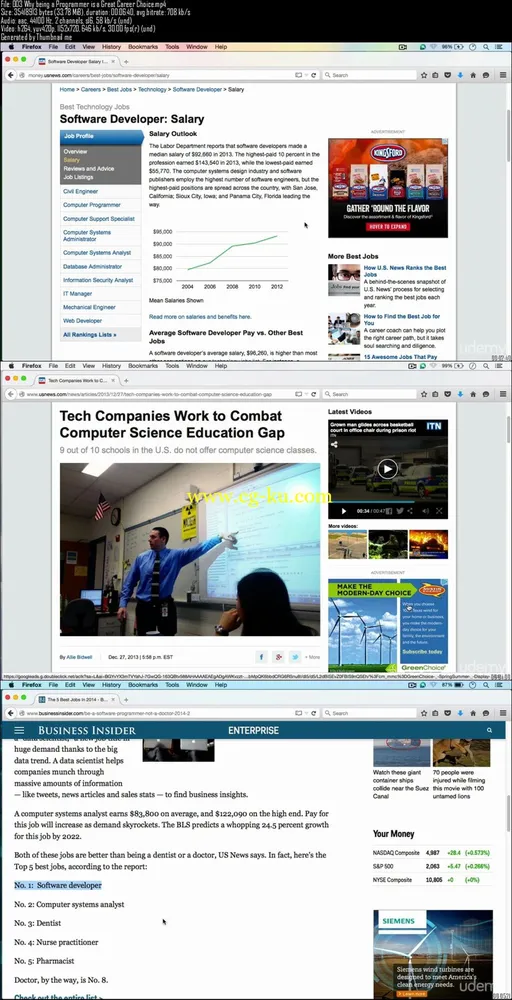Share article via Google+ icon
This screenshot has height=1000, width=512.
(x=278, y=657)
